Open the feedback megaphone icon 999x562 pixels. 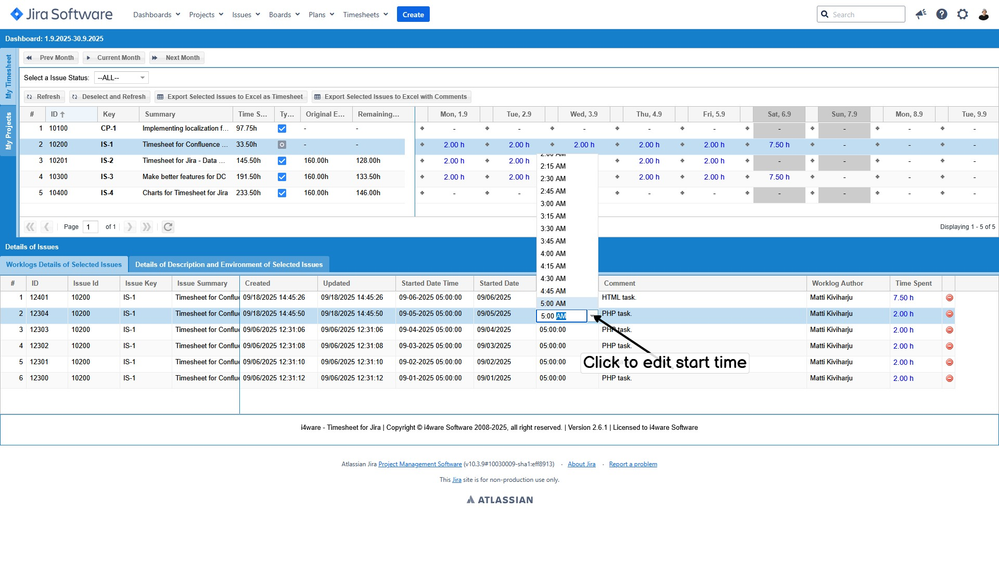point(920,14)
